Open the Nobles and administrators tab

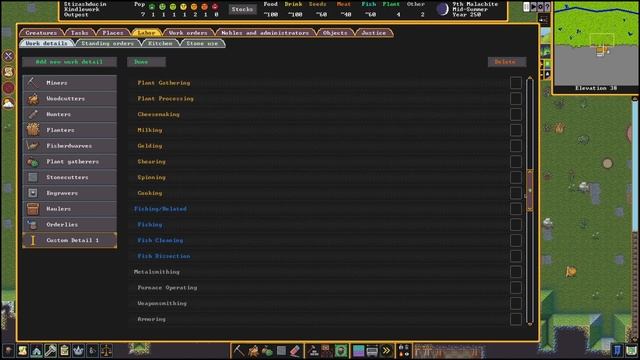pos(265,33)
